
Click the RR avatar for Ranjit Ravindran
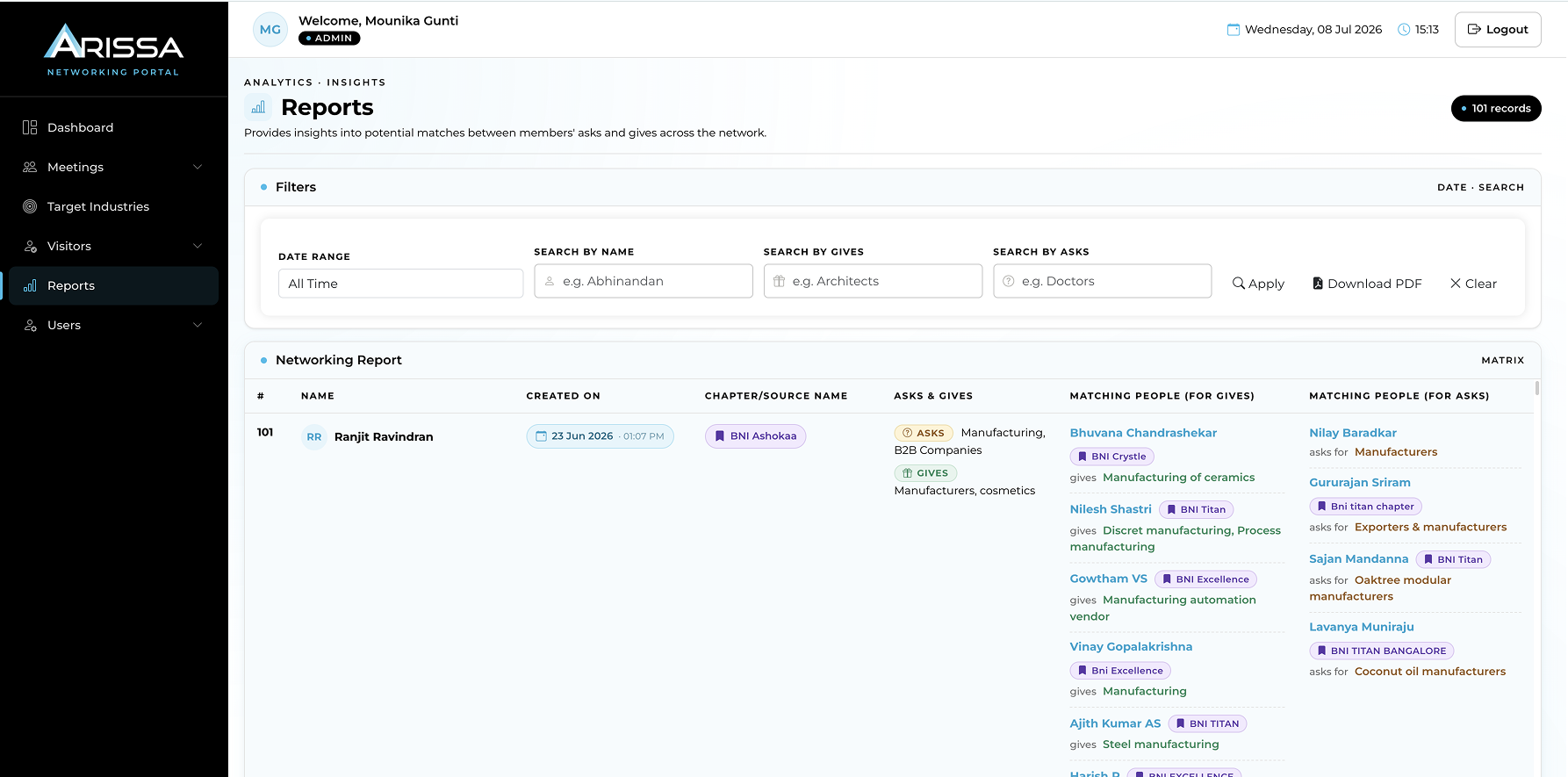(x=314, y=436)
